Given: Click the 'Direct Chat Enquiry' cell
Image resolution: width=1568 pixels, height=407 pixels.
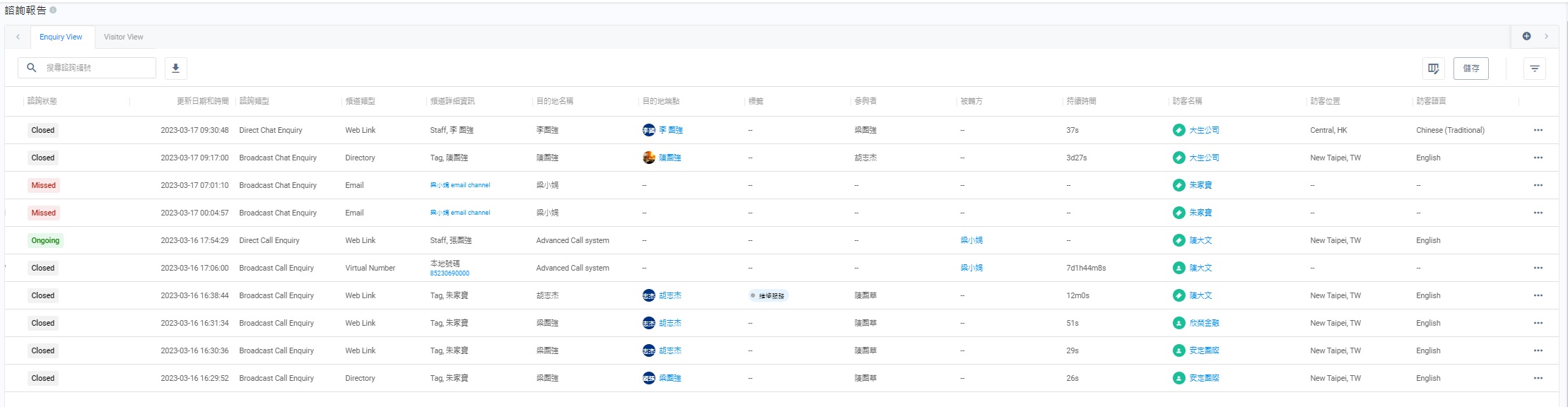Looking at the screenshot, I should point(270,130).
